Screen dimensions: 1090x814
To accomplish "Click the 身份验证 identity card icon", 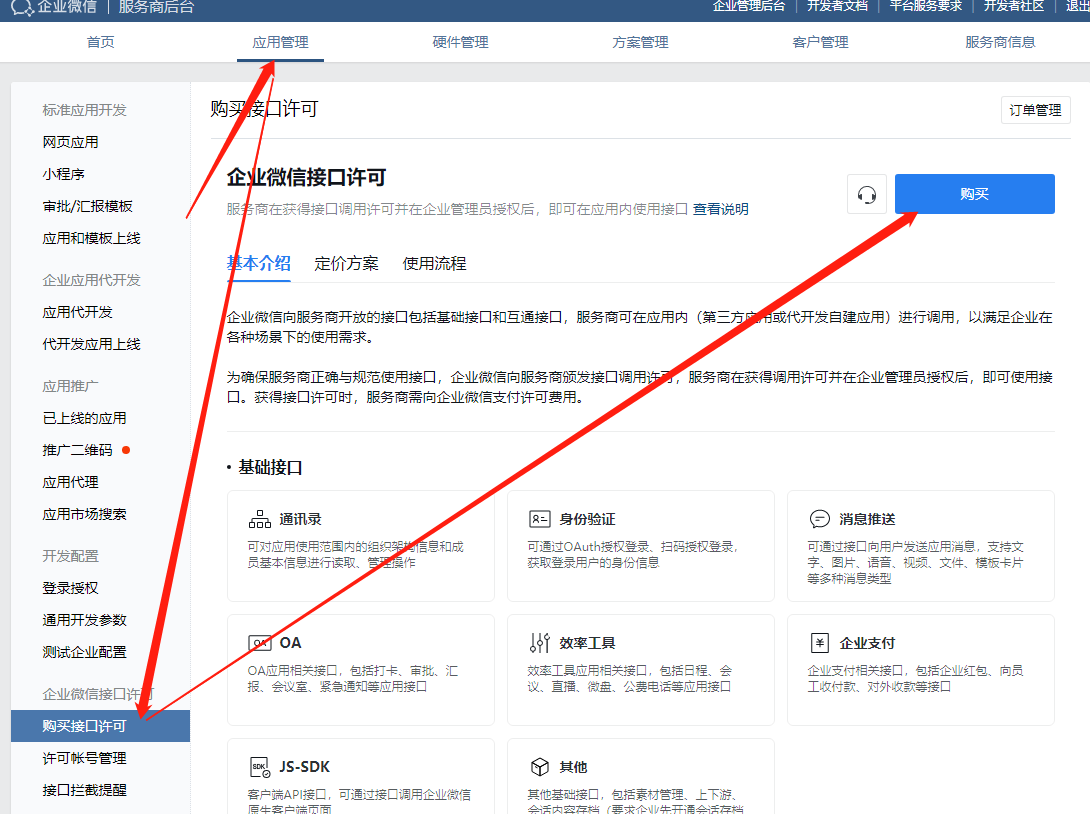I will click(x=540, y=519).
